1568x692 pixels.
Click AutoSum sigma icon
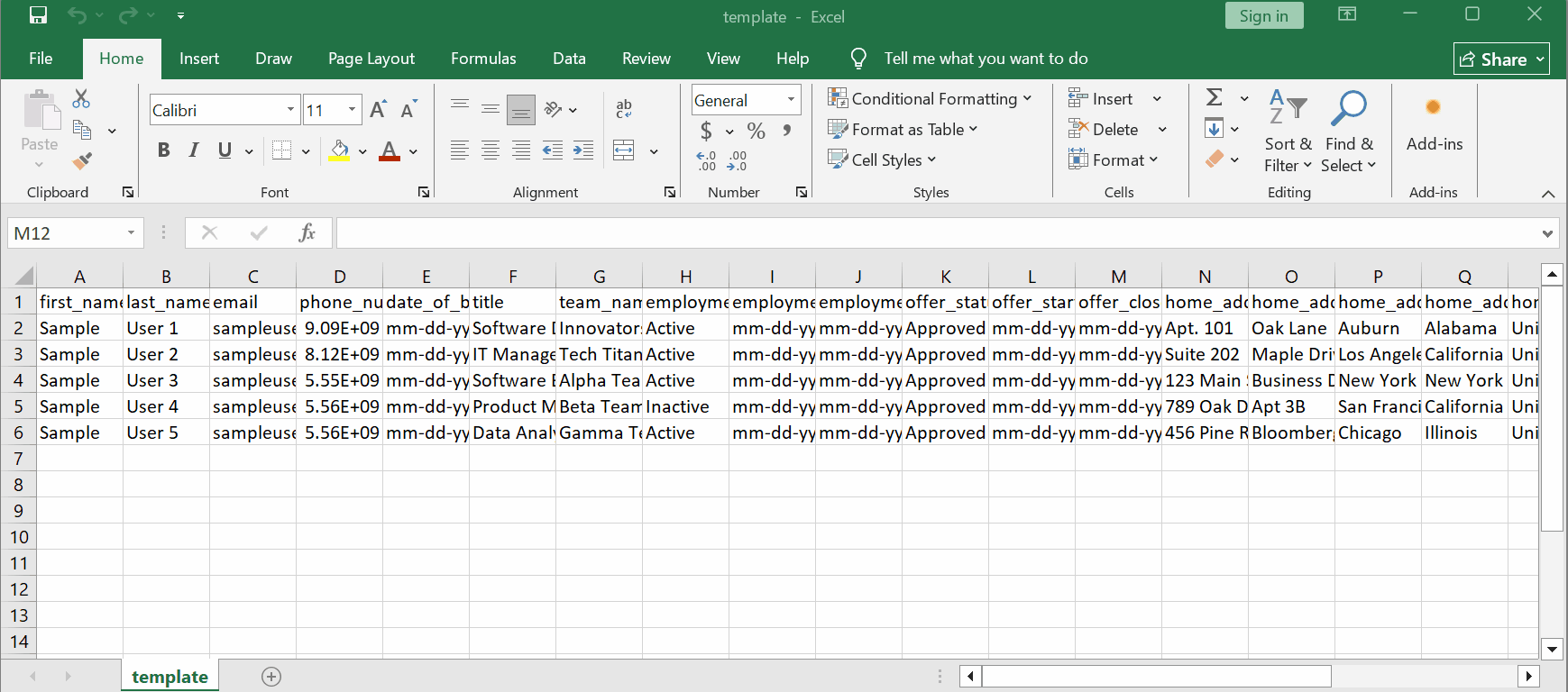pyautogui.click(x=1215, y=97)
